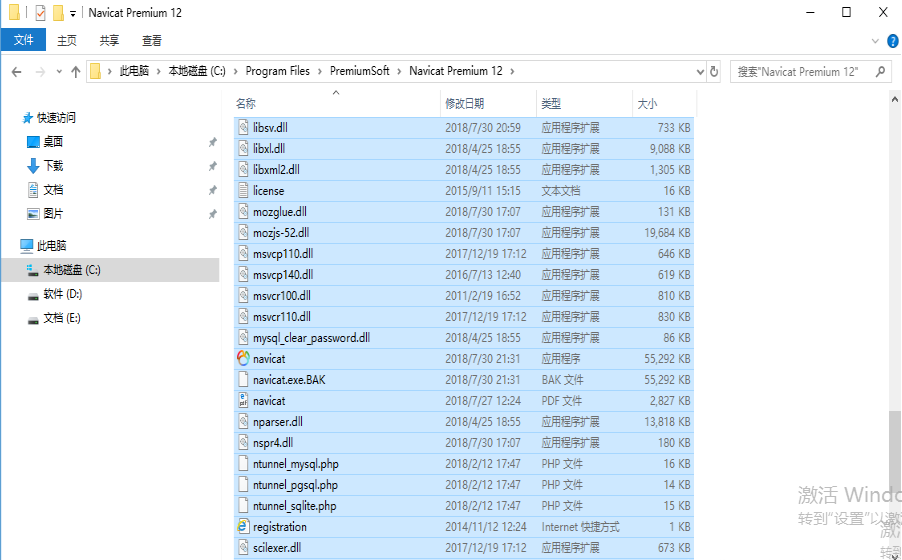The image size is (902, 560).
Task: Select 此电脑 in navigation pane
Action: [x=51, y=246]
